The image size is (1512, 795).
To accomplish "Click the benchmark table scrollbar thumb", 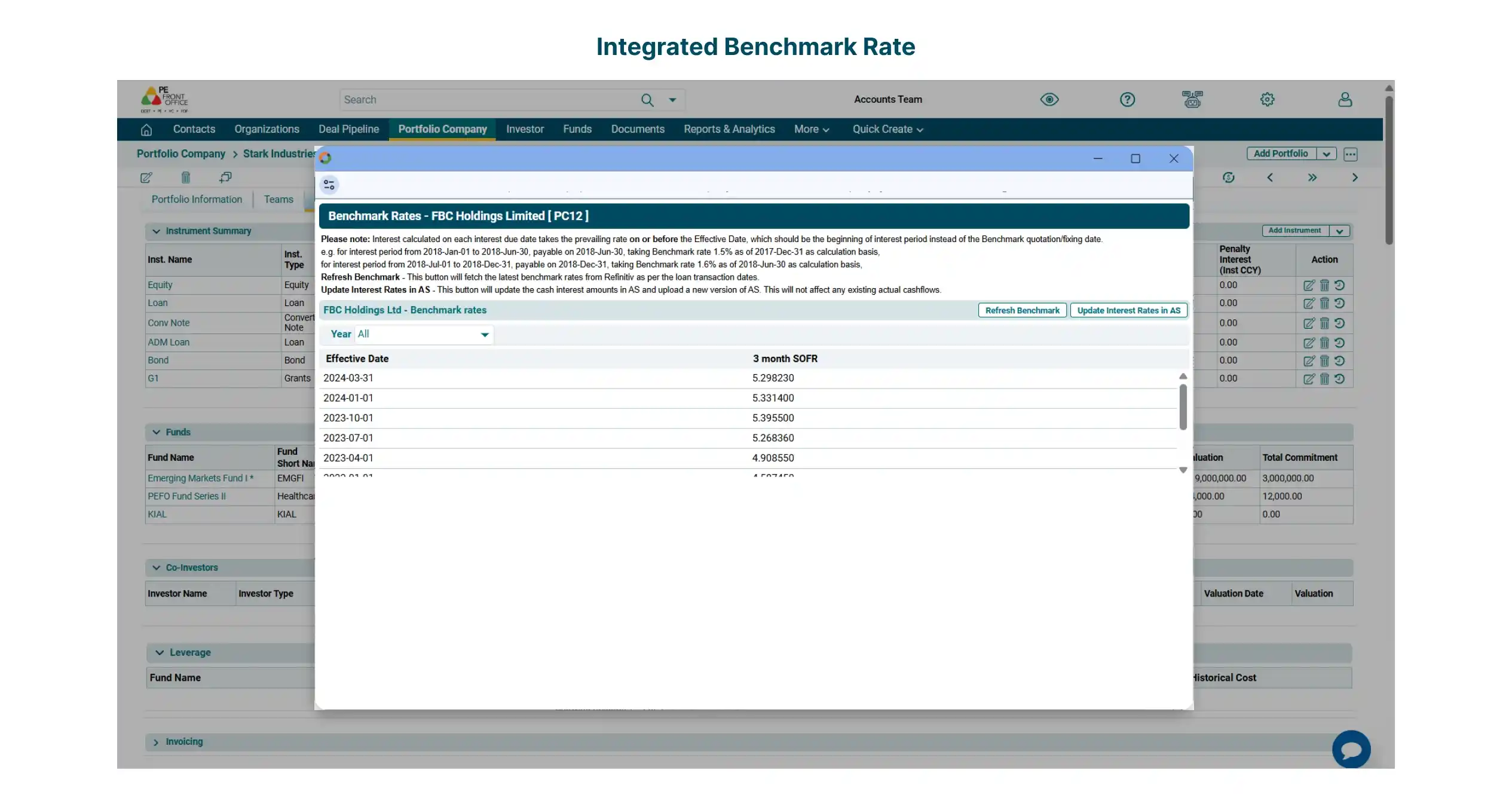I will [1183, 407].
